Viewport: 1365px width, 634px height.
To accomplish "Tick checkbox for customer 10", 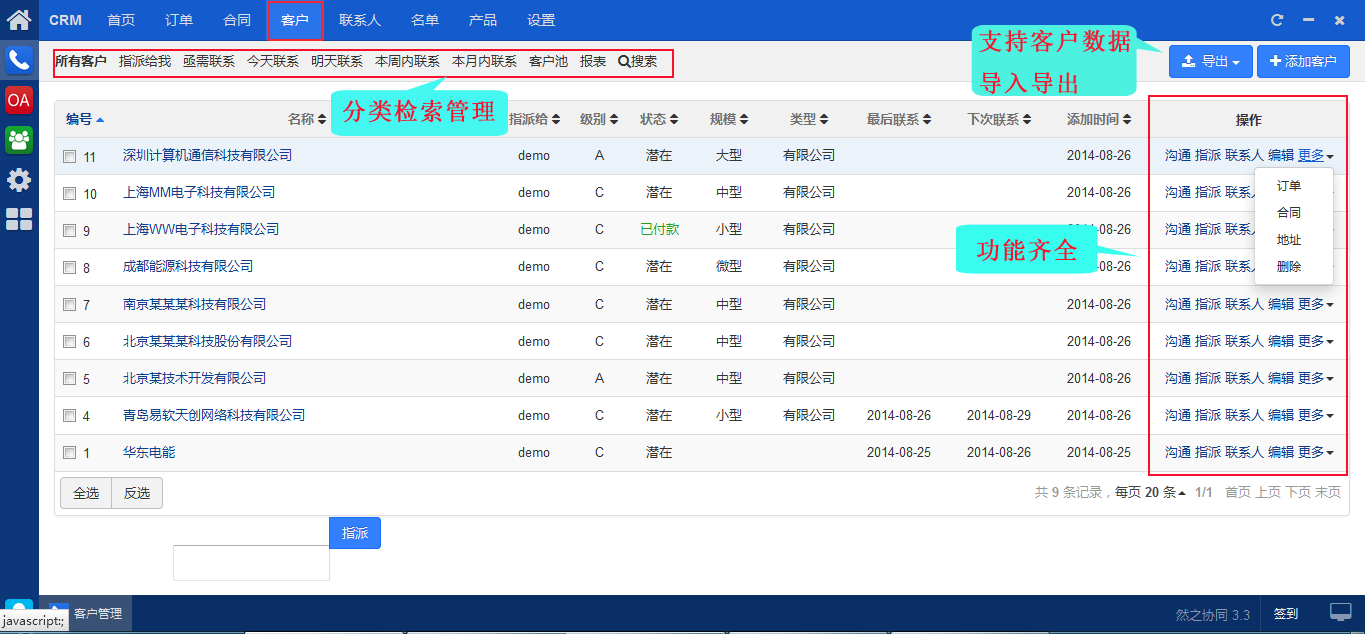I will (69, 193).
